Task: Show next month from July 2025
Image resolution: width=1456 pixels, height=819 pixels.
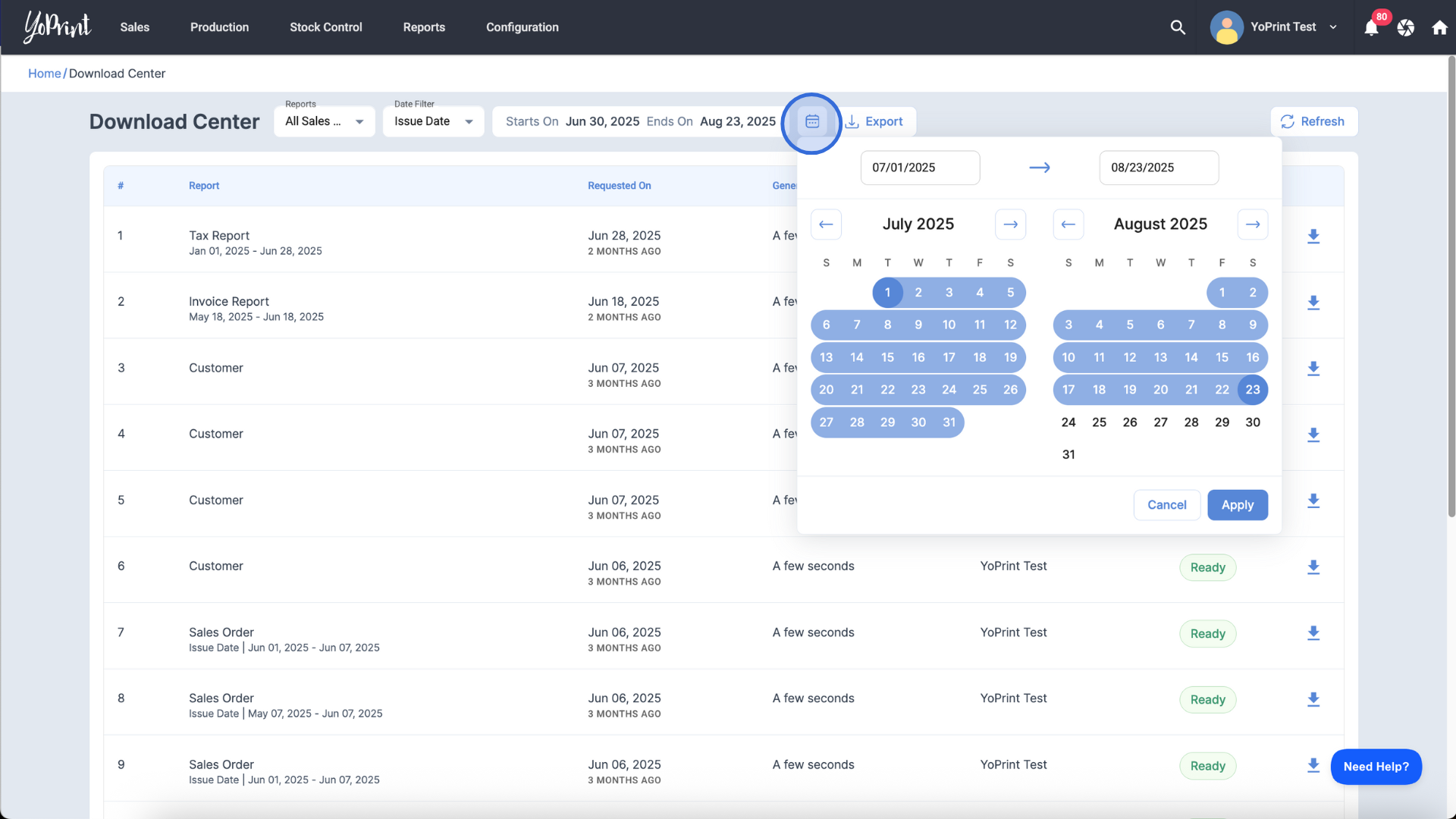Action: click(x=1010, y=224)
